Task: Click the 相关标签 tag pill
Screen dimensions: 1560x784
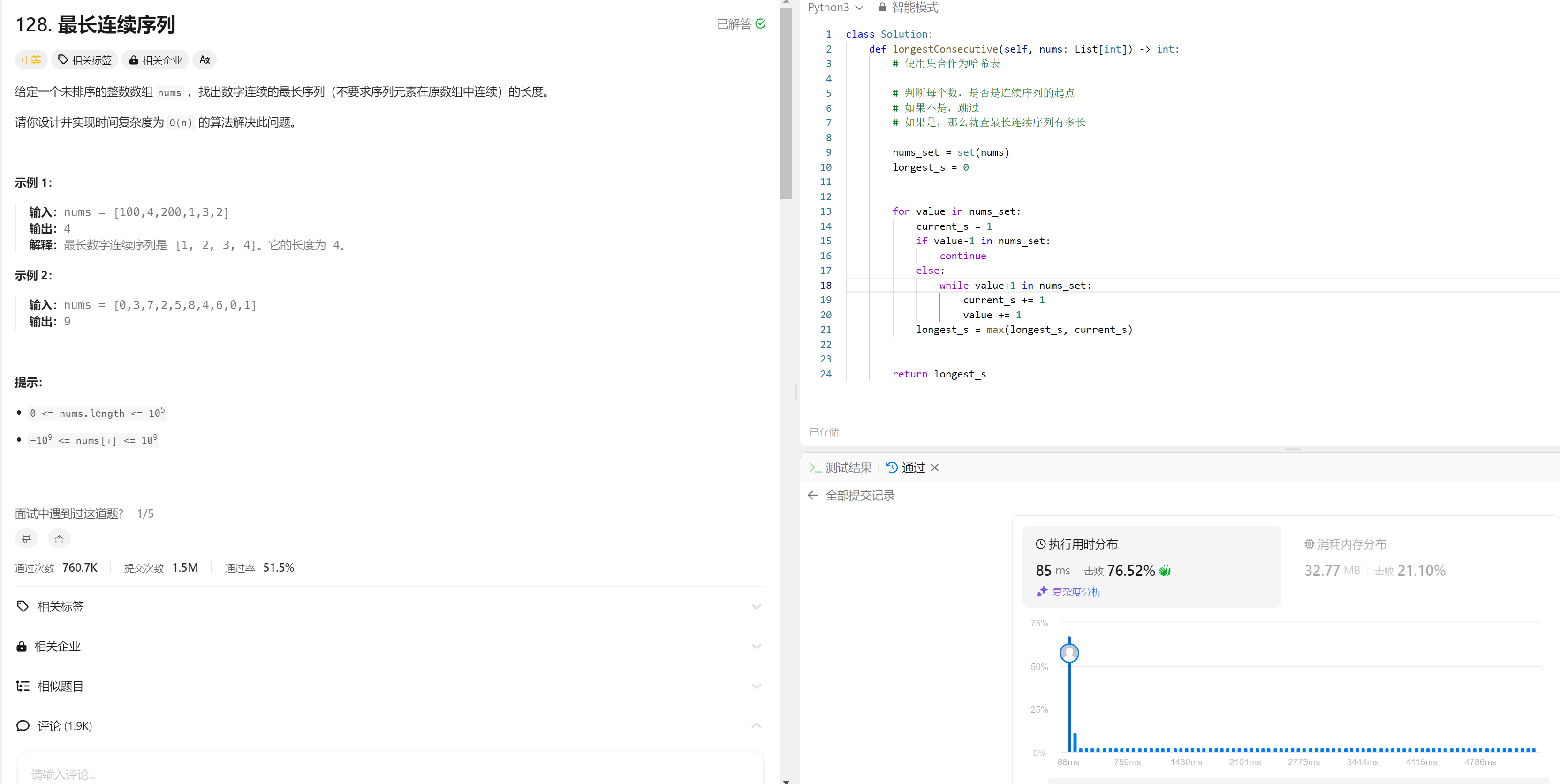Action: pos(85,60)
